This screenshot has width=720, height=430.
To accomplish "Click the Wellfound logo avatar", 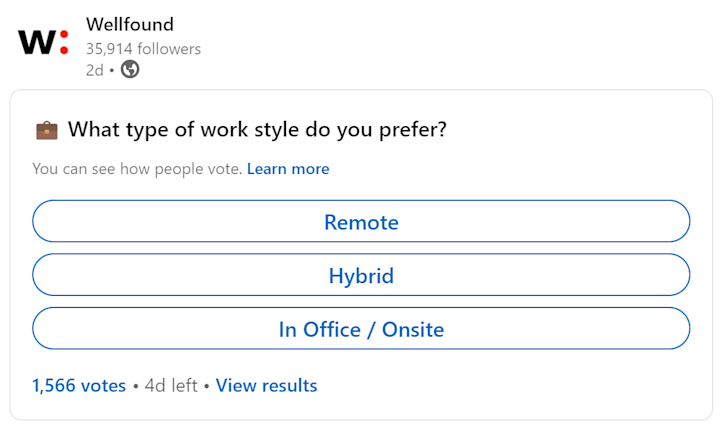I will pos(43,42).
